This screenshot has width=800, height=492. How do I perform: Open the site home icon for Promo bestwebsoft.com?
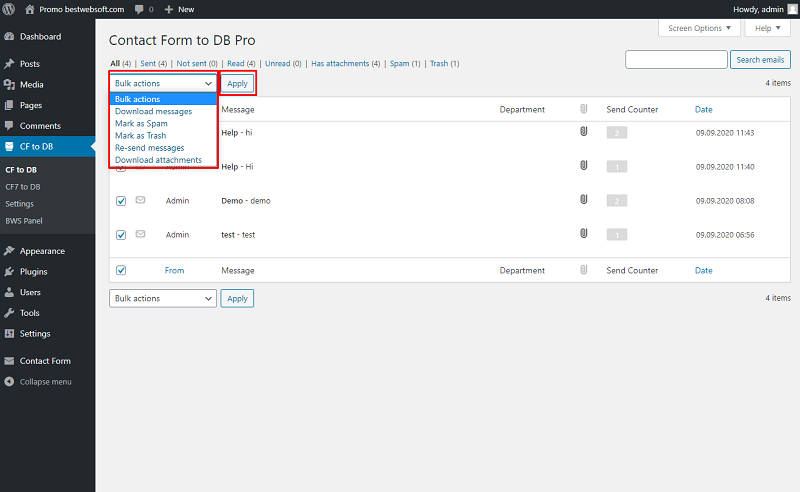(30, 9)
